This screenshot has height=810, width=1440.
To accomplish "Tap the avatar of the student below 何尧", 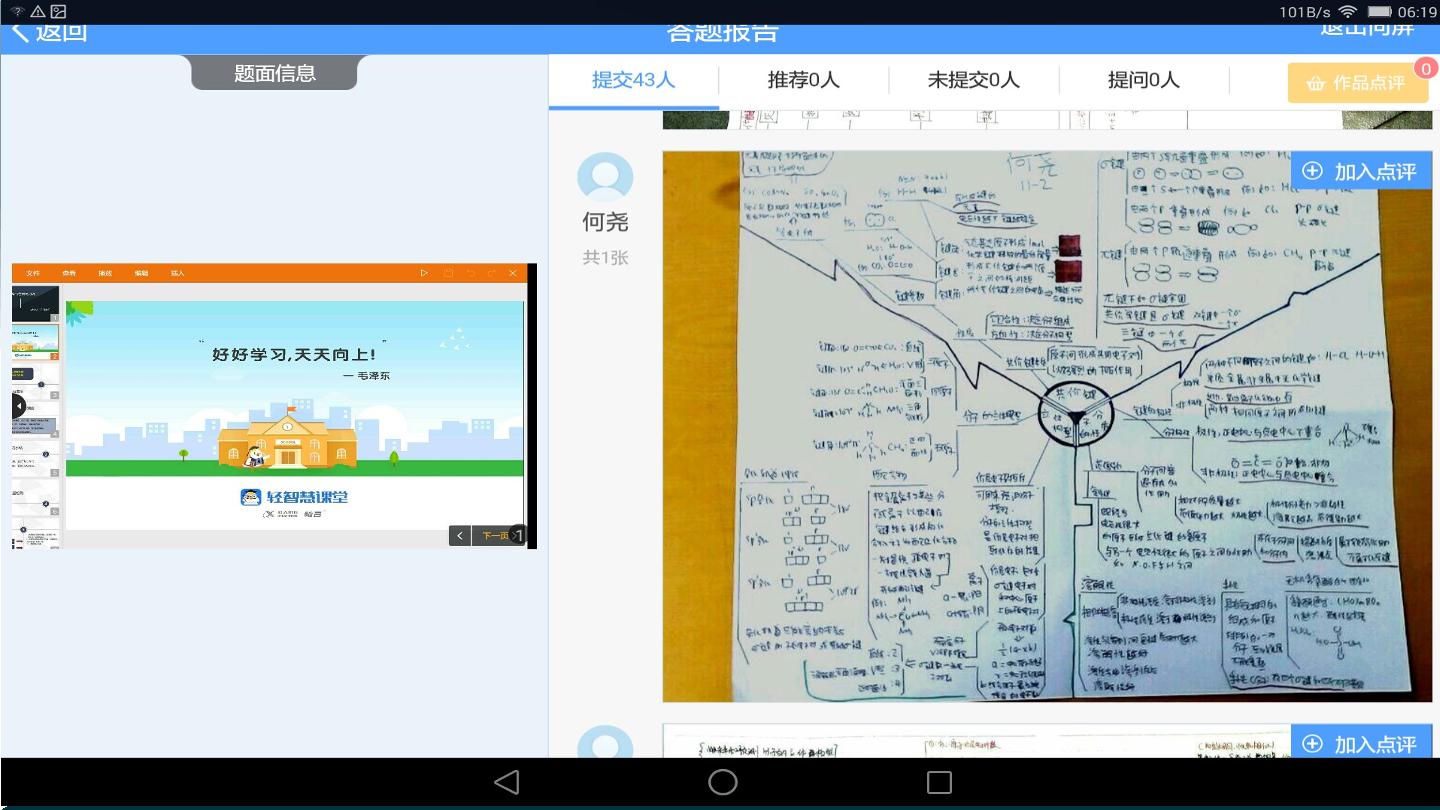I will click(x=605, y=742).
